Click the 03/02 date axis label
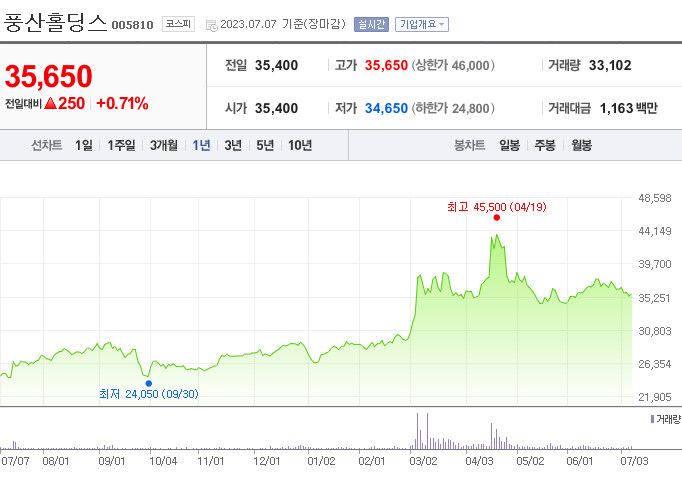This screenshot has height=478, width=682. click(423, 461)
